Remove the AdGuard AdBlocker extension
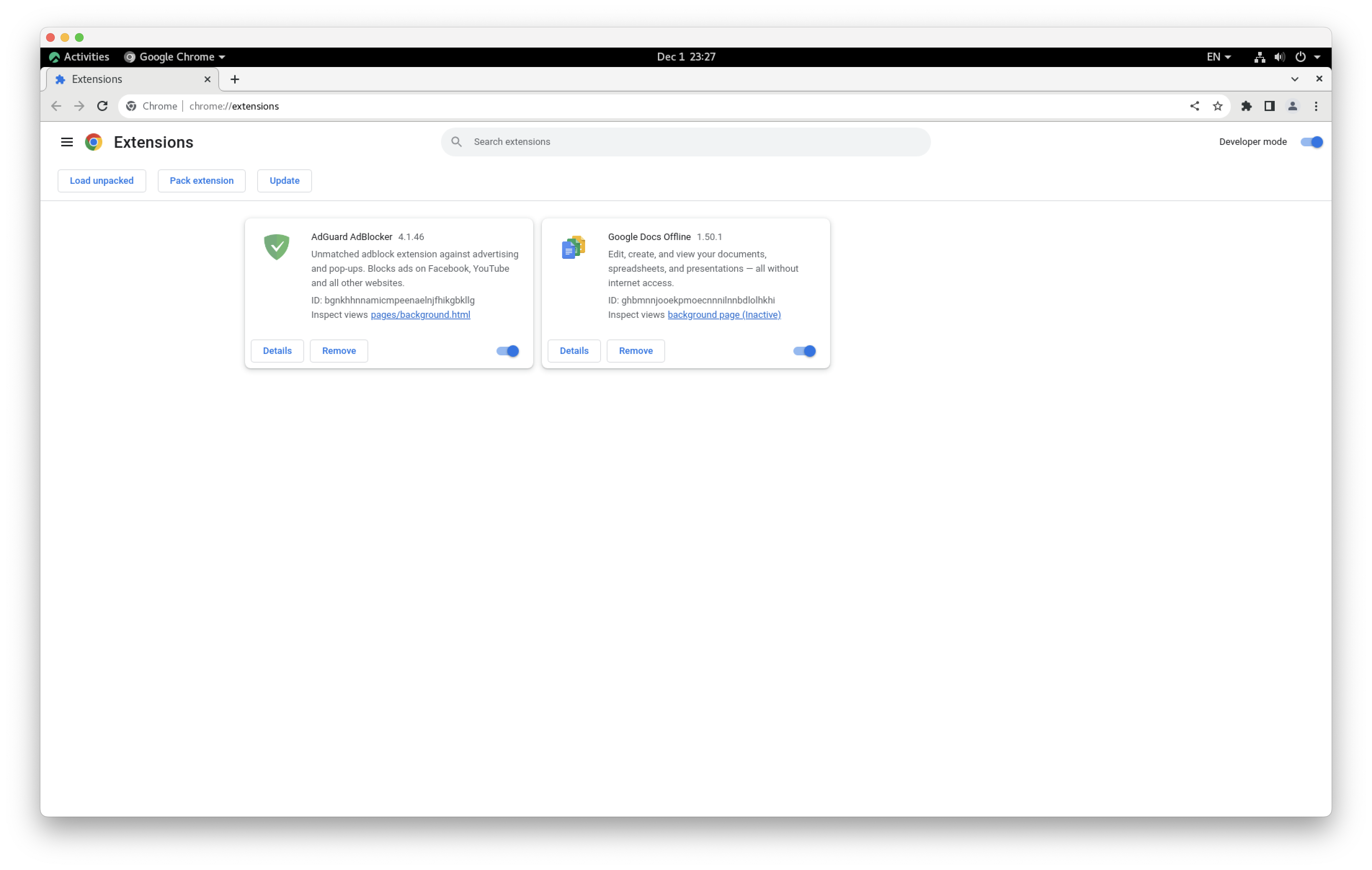The width and height of the screenshot is (1372, 870). [x=339, y=351]
